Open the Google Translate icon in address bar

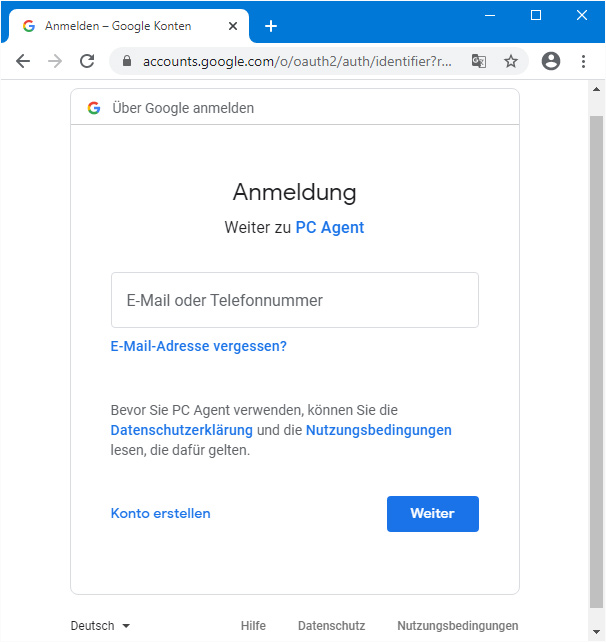click(479, 61)
